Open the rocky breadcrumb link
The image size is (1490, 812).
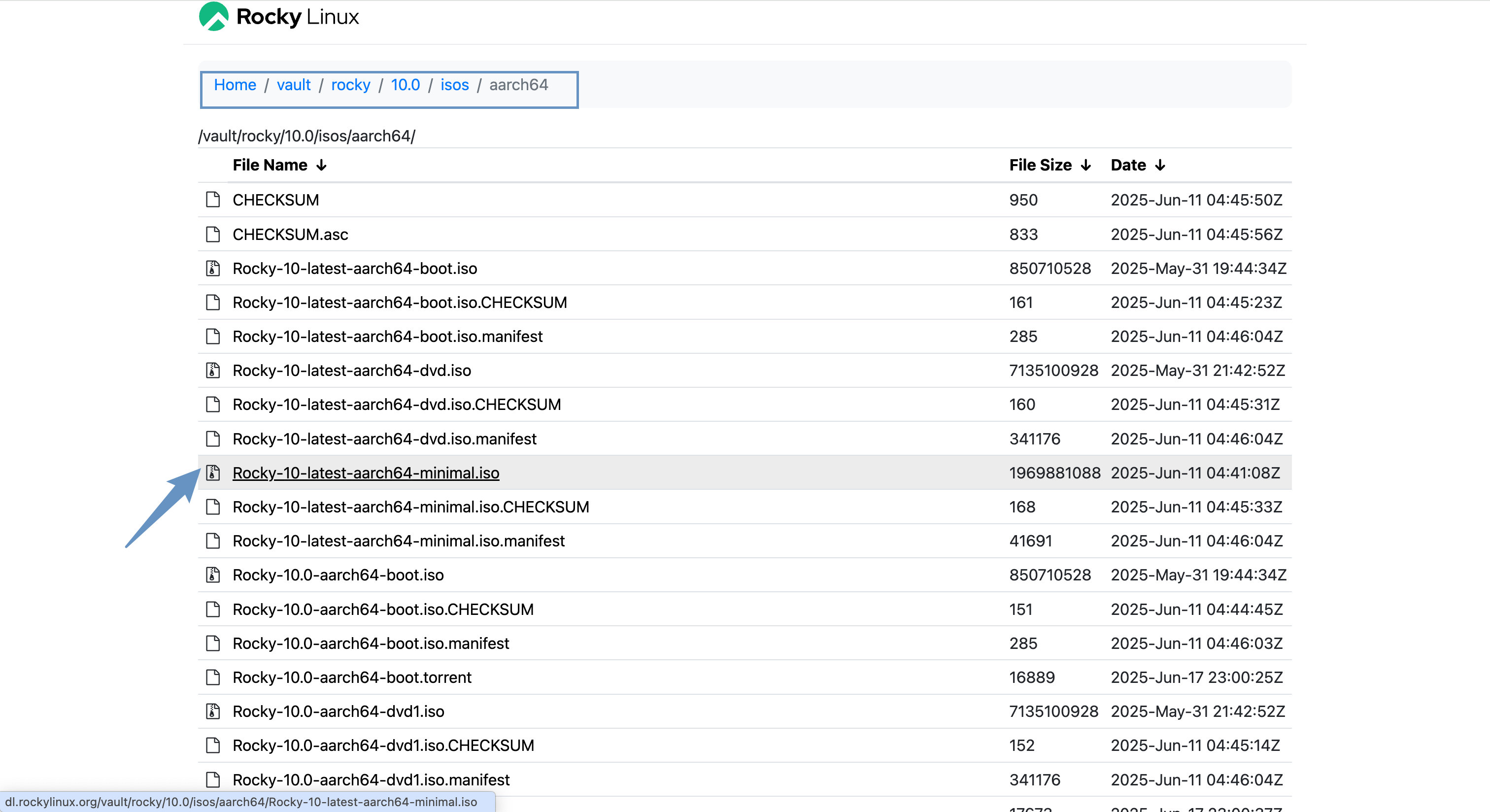(350, 85)
